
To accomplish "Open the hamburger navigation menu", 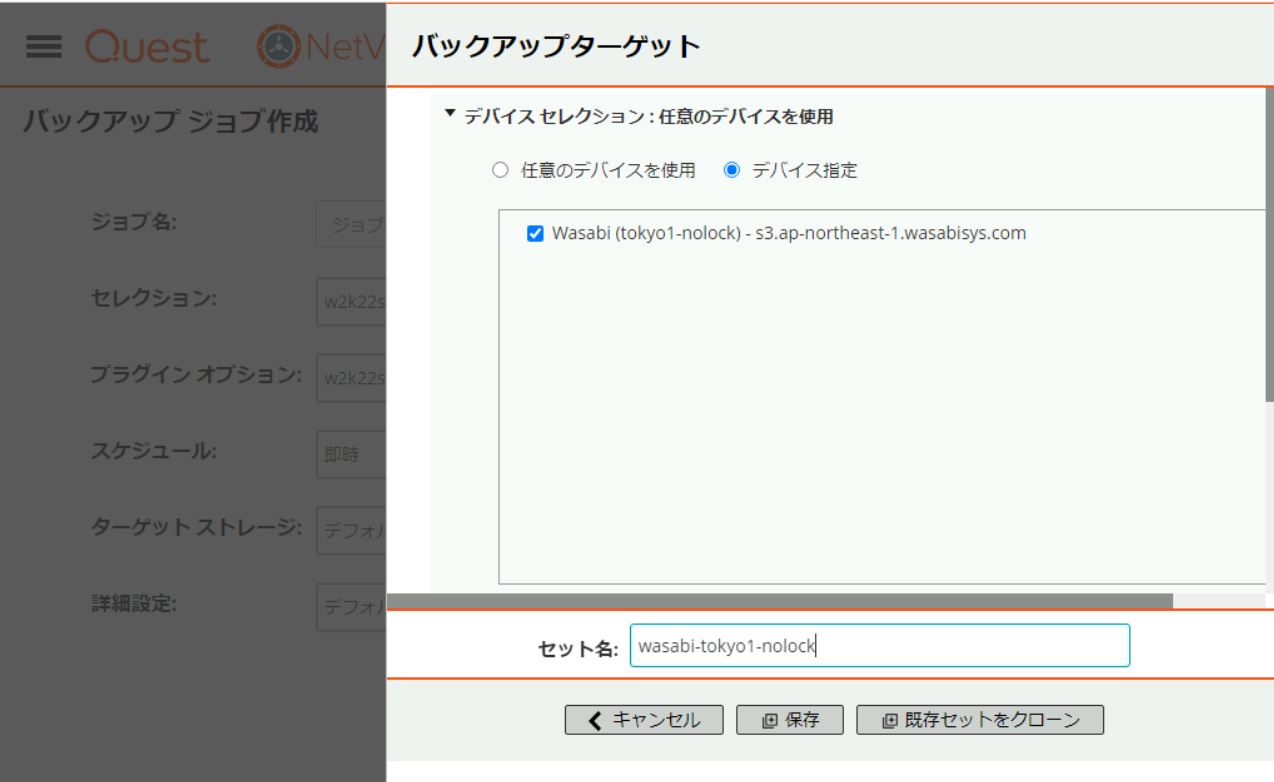I will [44, 47].
